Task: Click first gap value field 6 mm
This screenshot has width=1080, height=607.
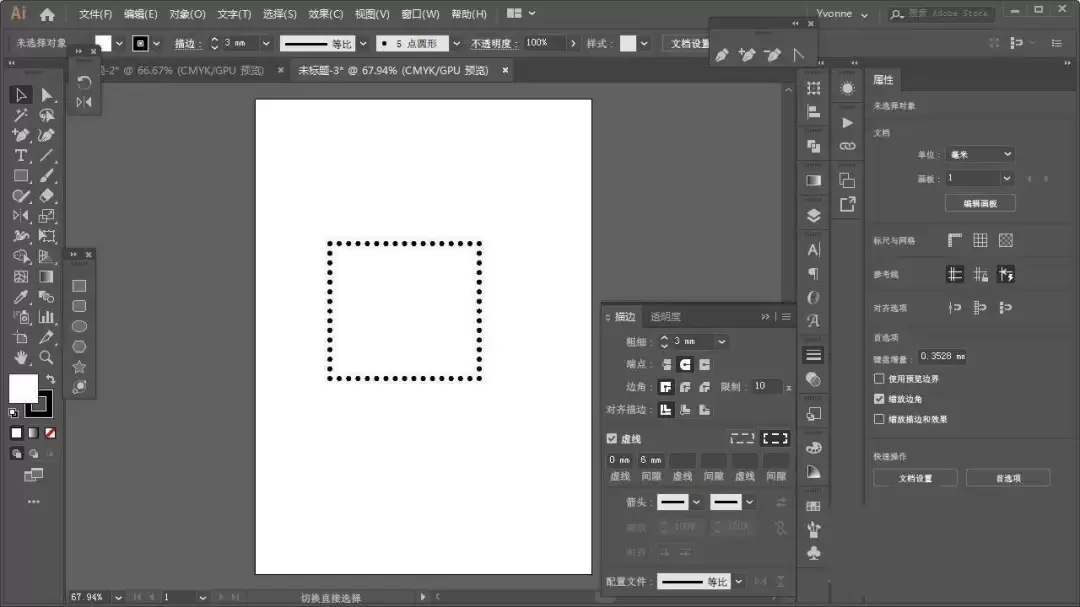Action: click(x=651, y=460)
